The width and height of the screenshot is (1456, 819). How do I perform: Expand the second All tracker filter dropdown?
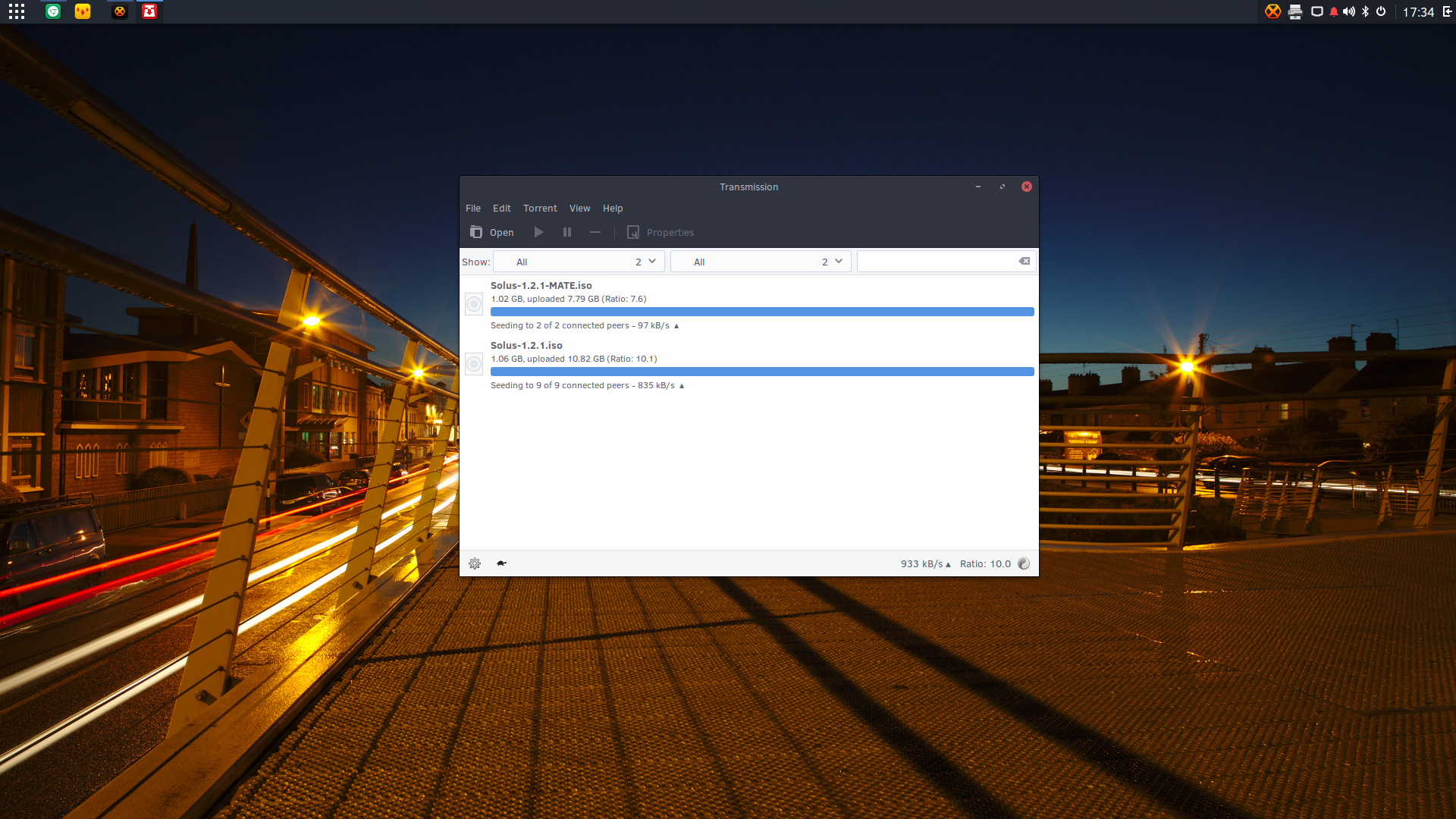[x=761, y=262]
